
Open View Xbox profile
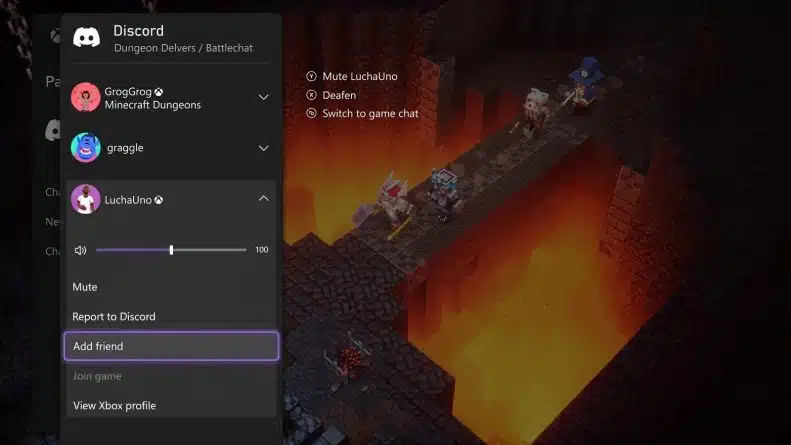(x=114, y=405)
